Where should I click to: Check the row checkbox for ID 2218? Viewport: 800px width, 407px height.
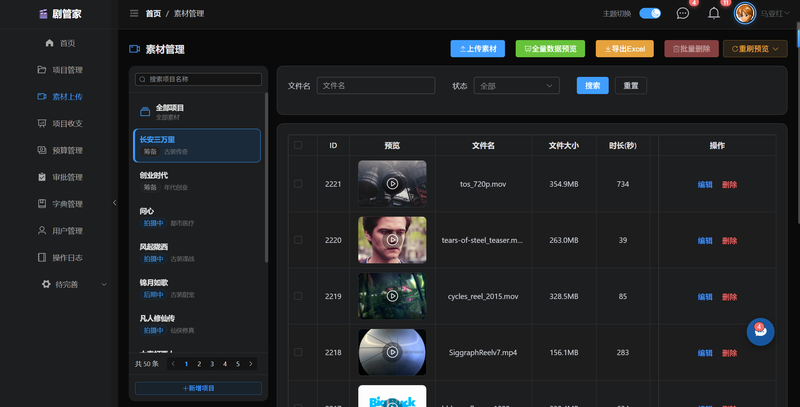coord(298,352)
